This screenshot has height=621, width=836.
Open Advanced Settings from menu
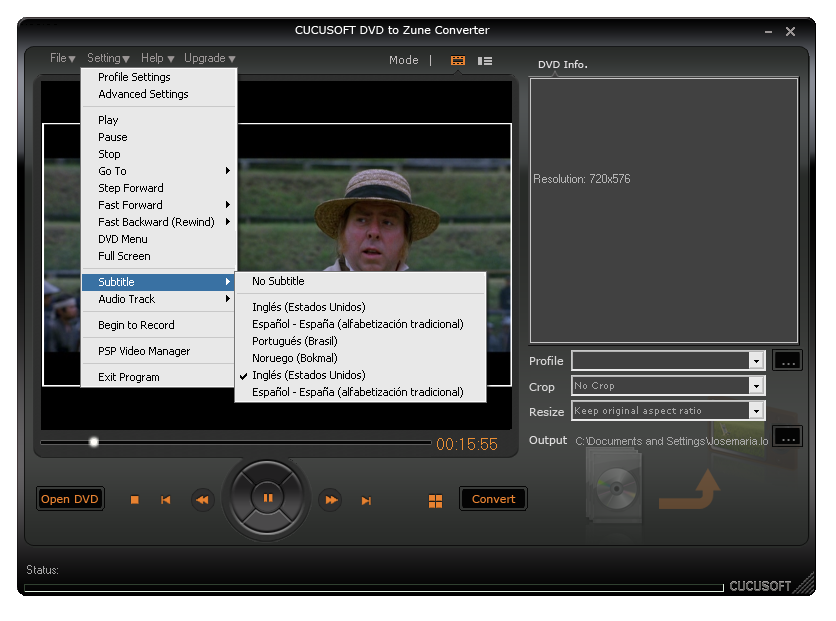tap(159, 94)
